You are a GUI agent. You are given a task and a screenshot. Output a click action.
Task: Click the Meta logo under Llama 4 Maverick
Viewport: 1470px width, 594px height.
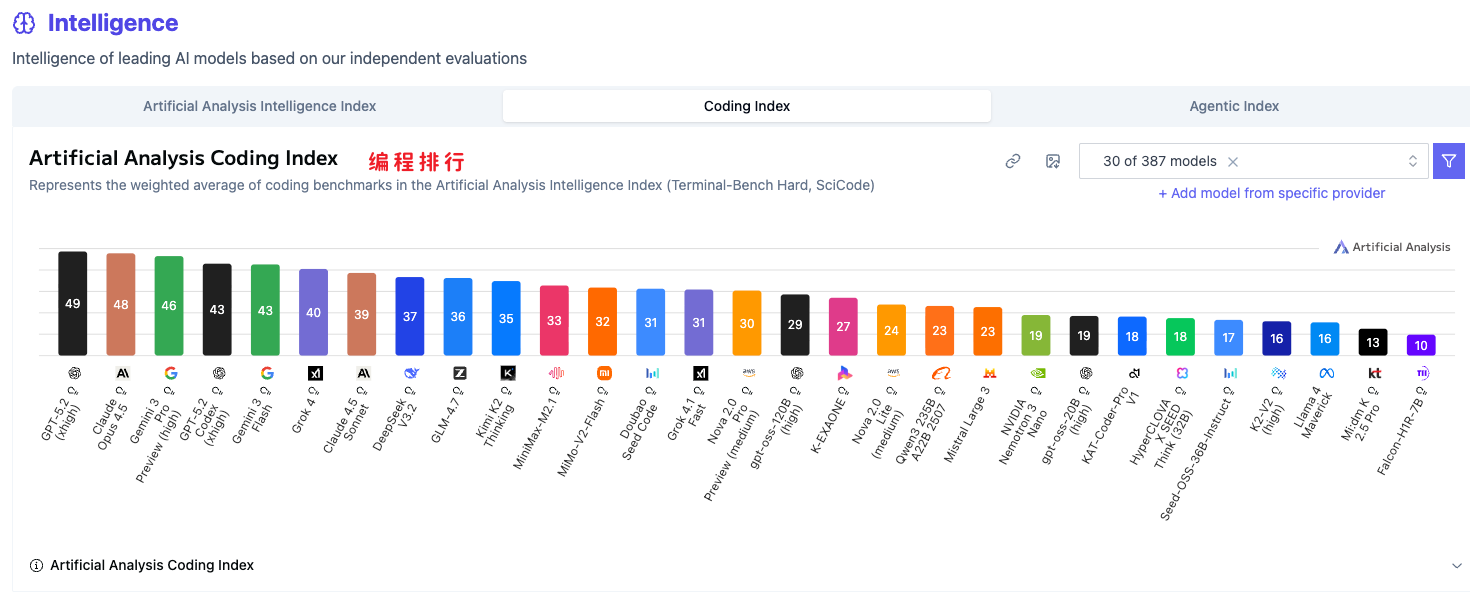pyautogui.click(x=1326, y=373)
